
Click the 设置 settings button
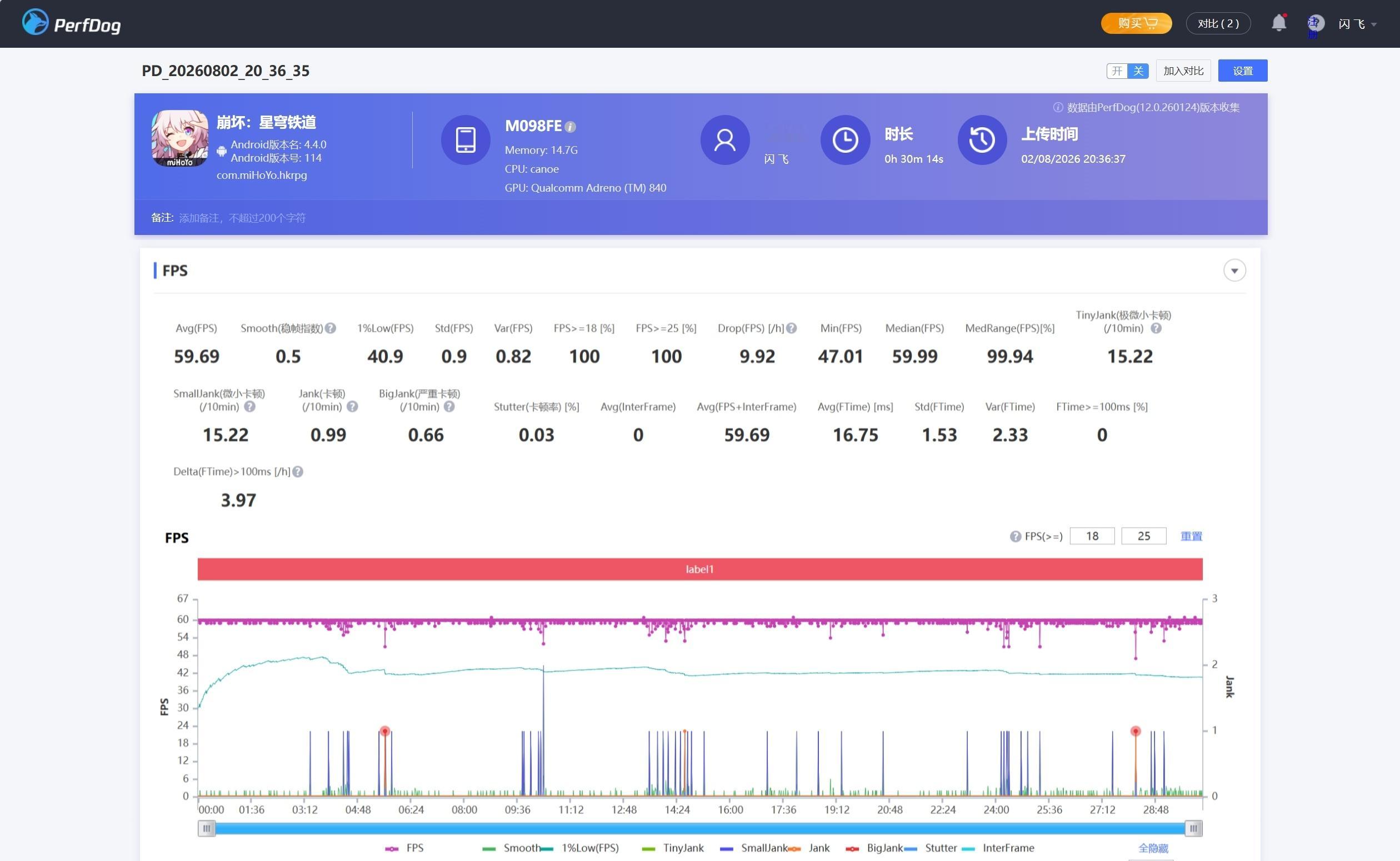tap(1242, 71)
